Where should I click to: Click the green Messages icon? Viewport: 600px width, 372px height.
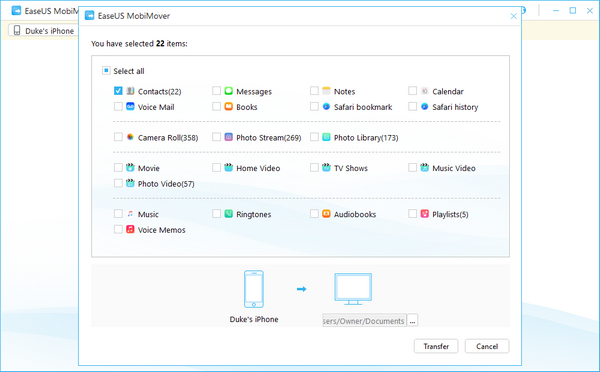[x=228, y=91]
